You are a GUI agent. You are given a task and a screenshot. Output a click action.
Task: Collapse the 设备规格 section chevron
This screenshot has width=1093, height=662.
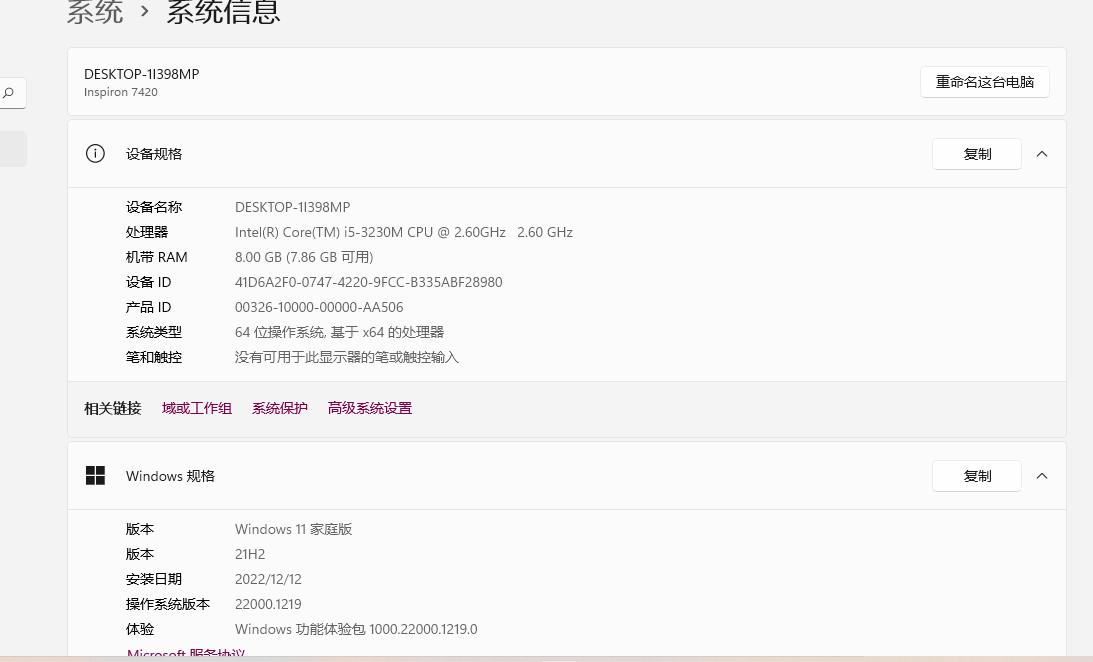pos(1041,154)
